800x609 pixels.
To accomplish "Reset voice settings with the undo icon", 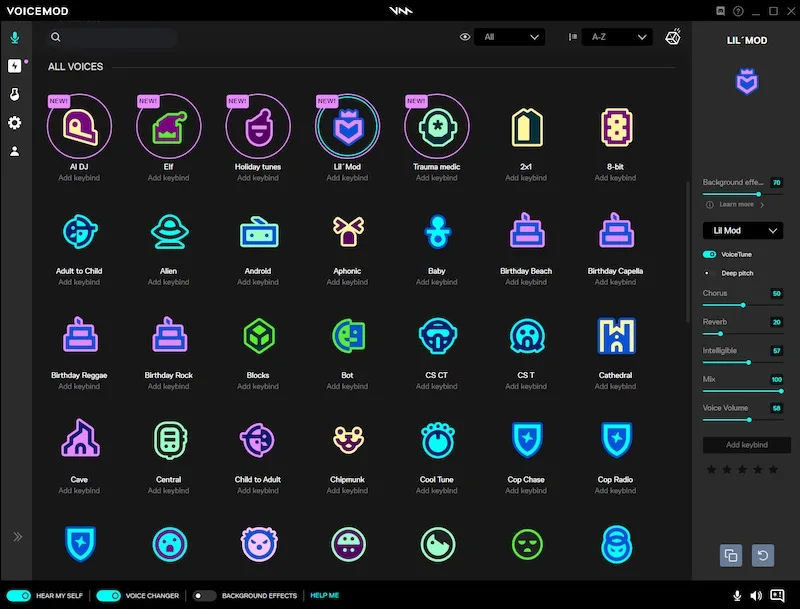I will tap(765, 555).
